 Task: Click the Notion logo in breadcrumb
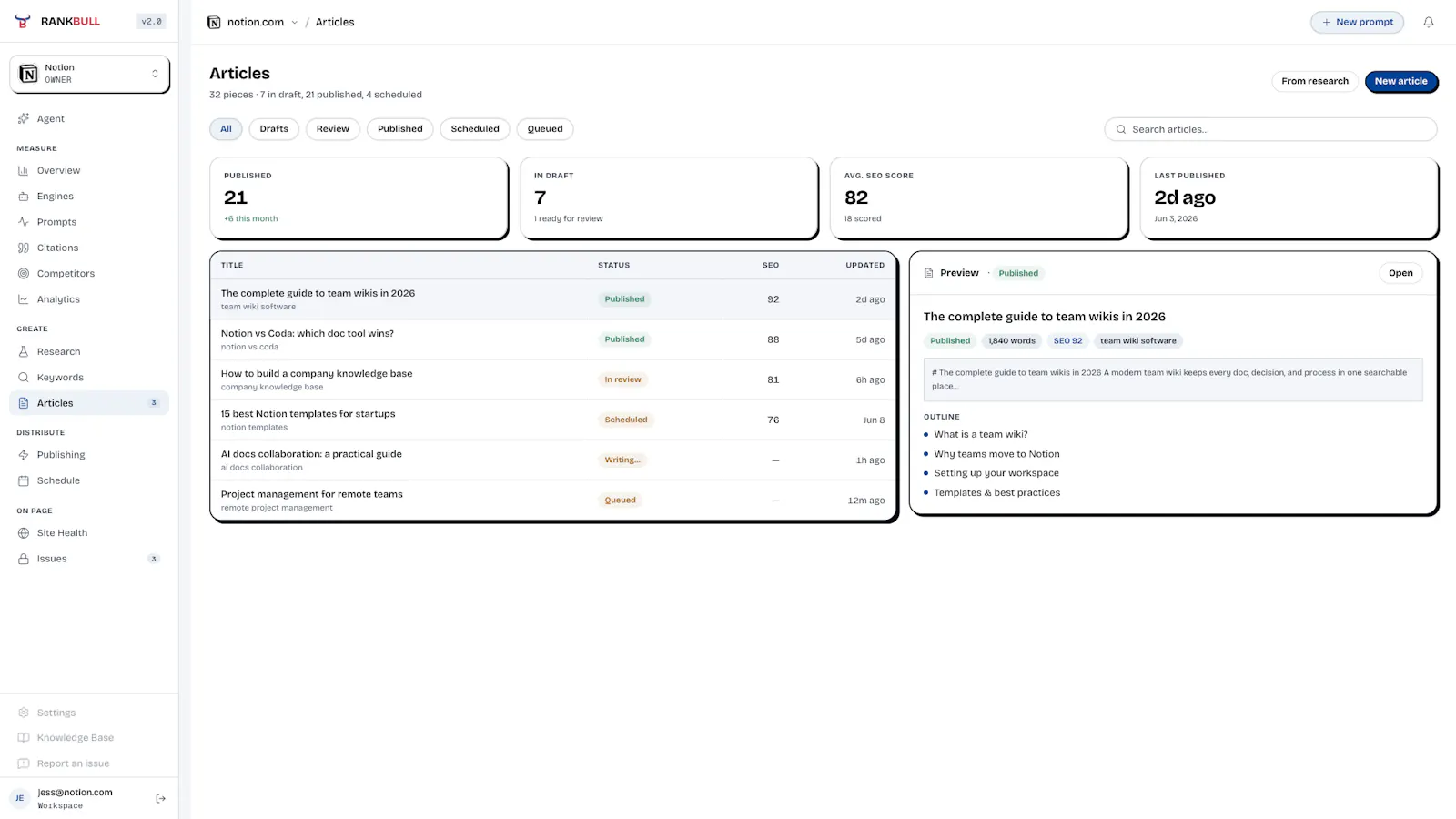[214, 22]
